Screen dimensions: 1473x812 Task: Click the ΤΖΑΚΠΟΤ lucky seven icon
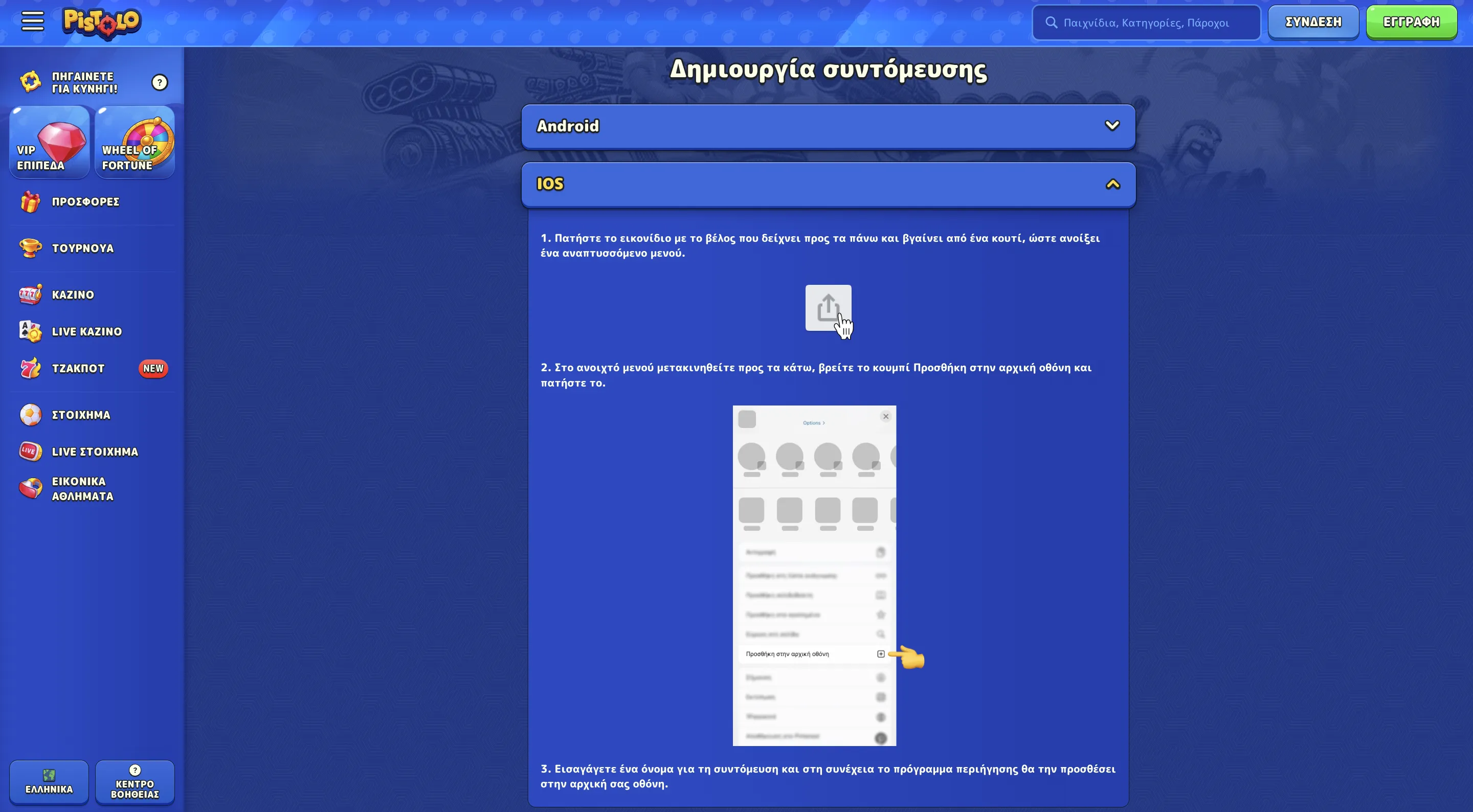click(30, 368)
